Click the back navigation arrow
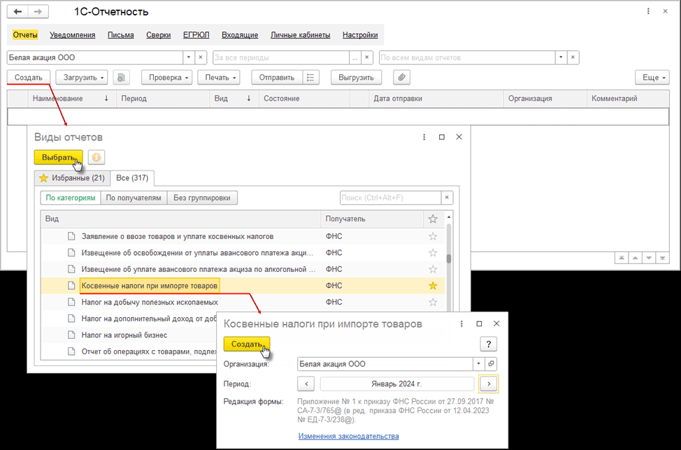Screen dimensions: 681x450 pos(18,12)
